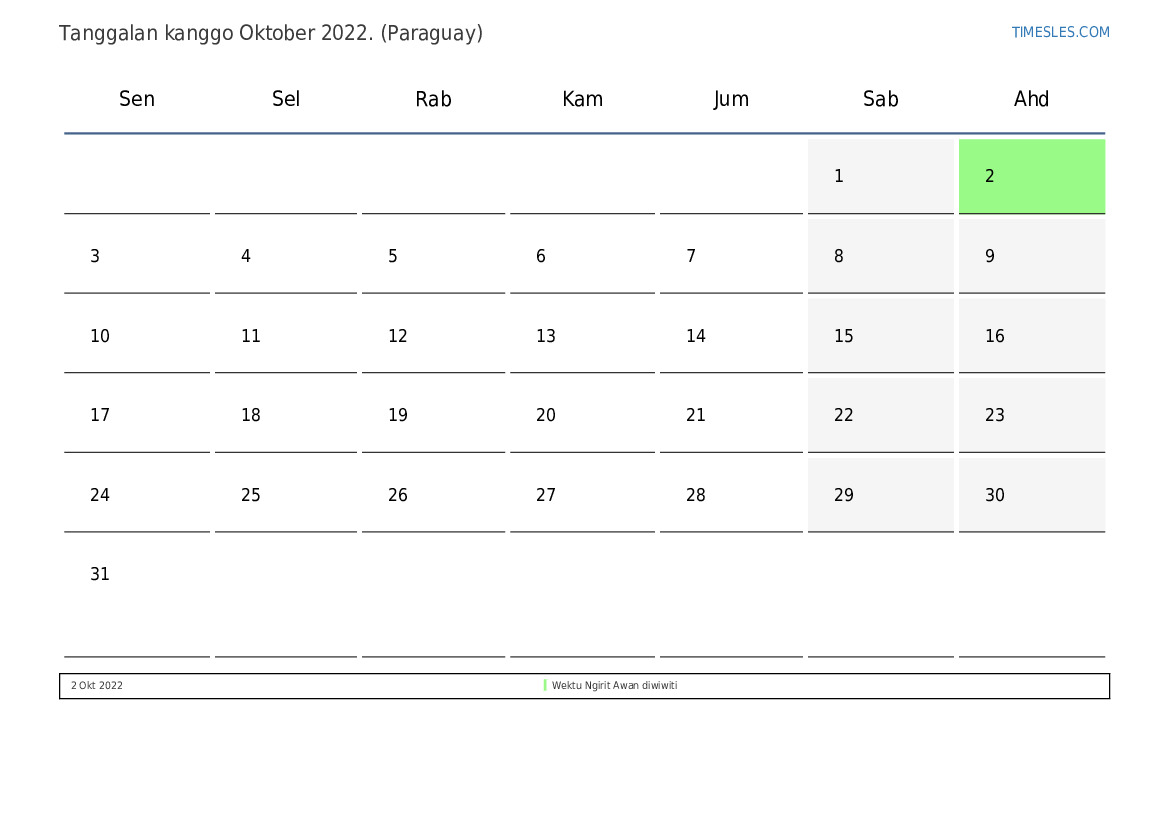Click the Wektu Ngirit Awan diwiwiti note

click(x=614, y=686)
